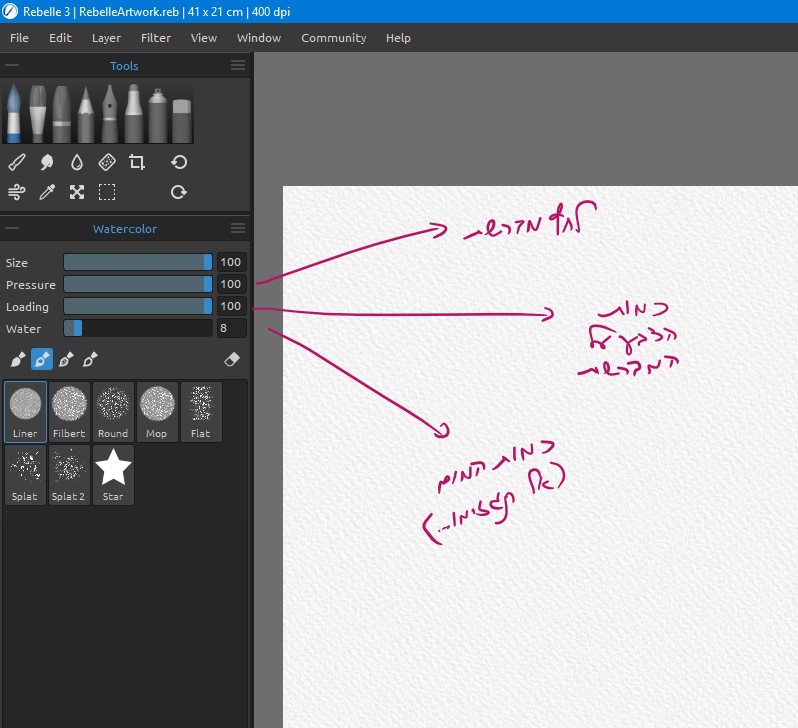This screenshot has height=728, width=798.
Task: Collapse the Tools panel via dash icon
Action: coord(12,65)
